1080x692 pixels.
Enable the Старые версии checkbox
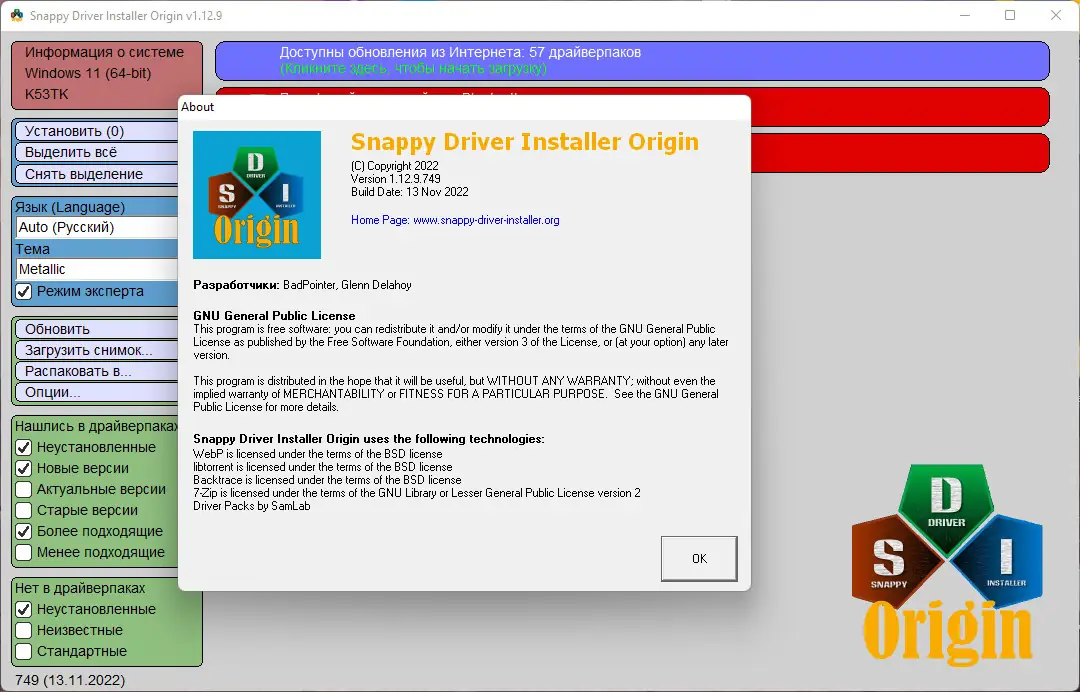click(24, 510)
